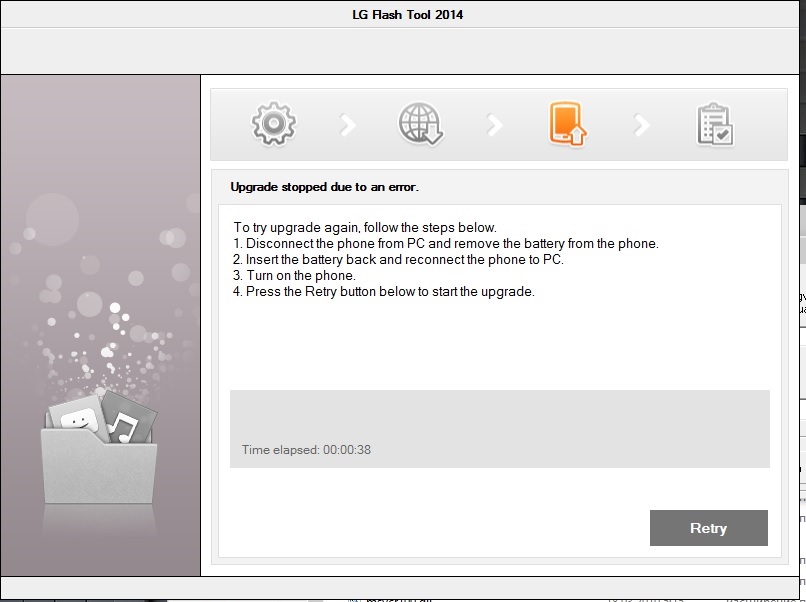The width and height of the screenshot is (806, 602).
Task: Click step 2 'Insert the battery back' line
Action: (x=398, y=260)
